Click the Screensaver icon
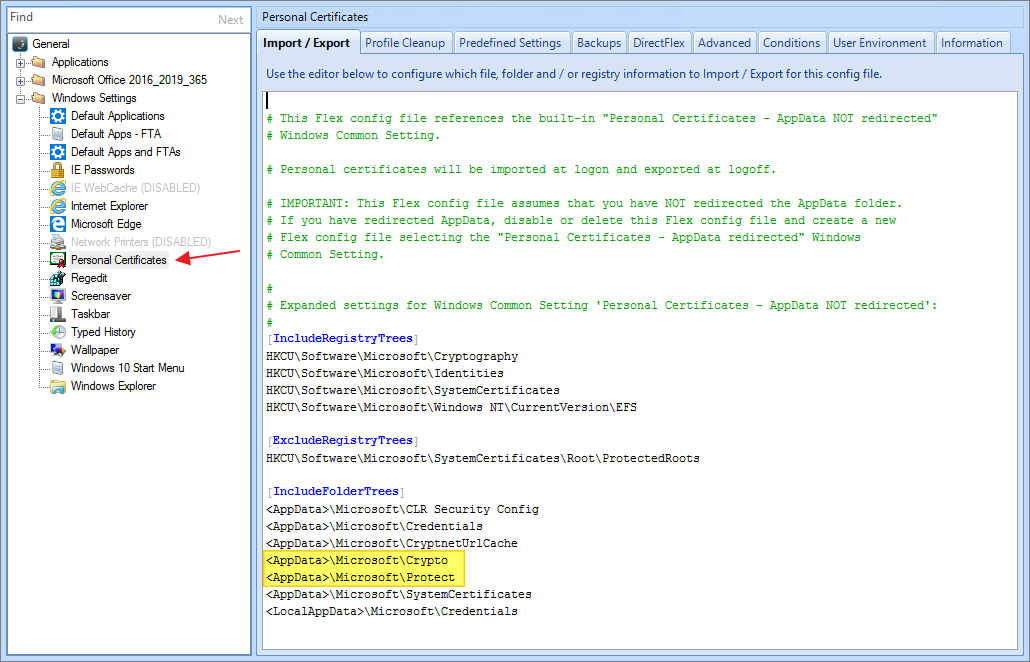Screen dimensions: 1030x662 click(x=58, y=296)
